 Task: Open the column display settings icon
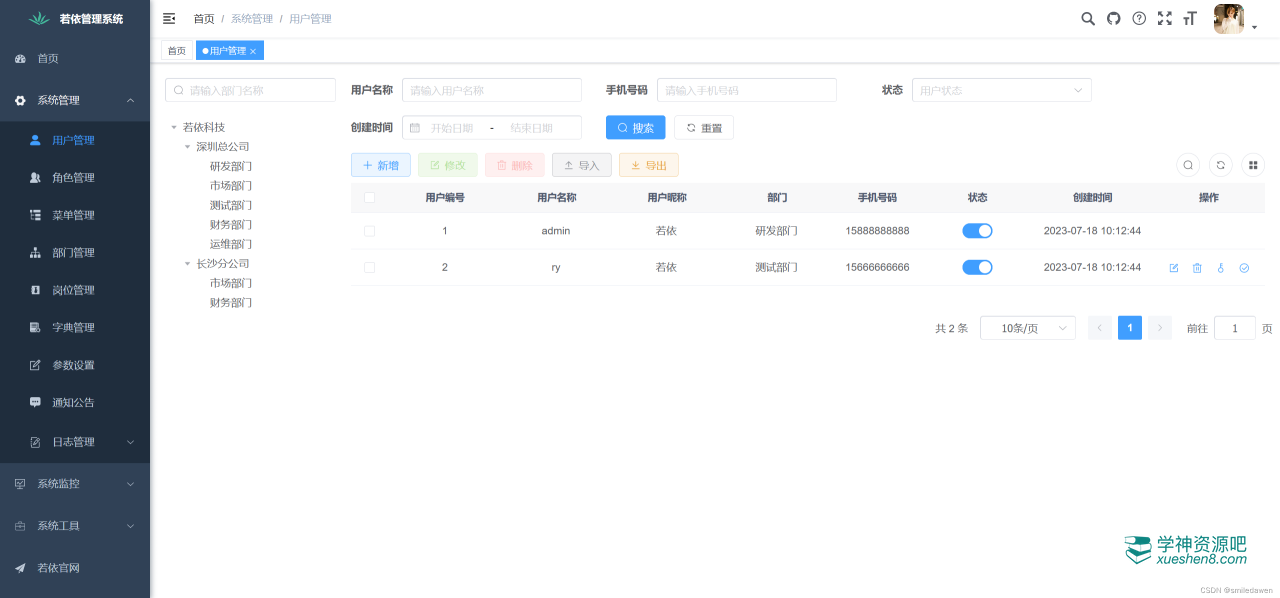pyautogui.click(x=1253, y=165)
